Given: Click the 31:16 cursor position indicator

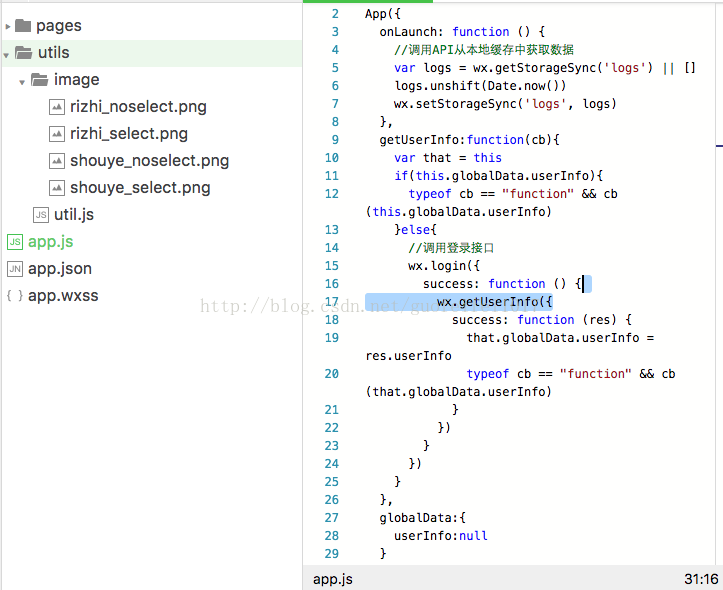Looking at the screenshot, I should [700, 579].
